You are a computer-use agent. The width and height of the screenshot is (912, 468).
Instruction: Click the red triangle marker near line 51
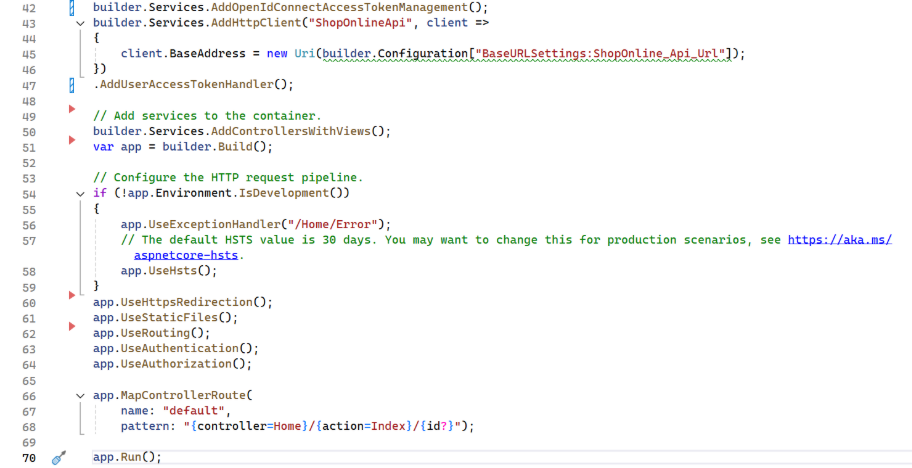(71, 141)
